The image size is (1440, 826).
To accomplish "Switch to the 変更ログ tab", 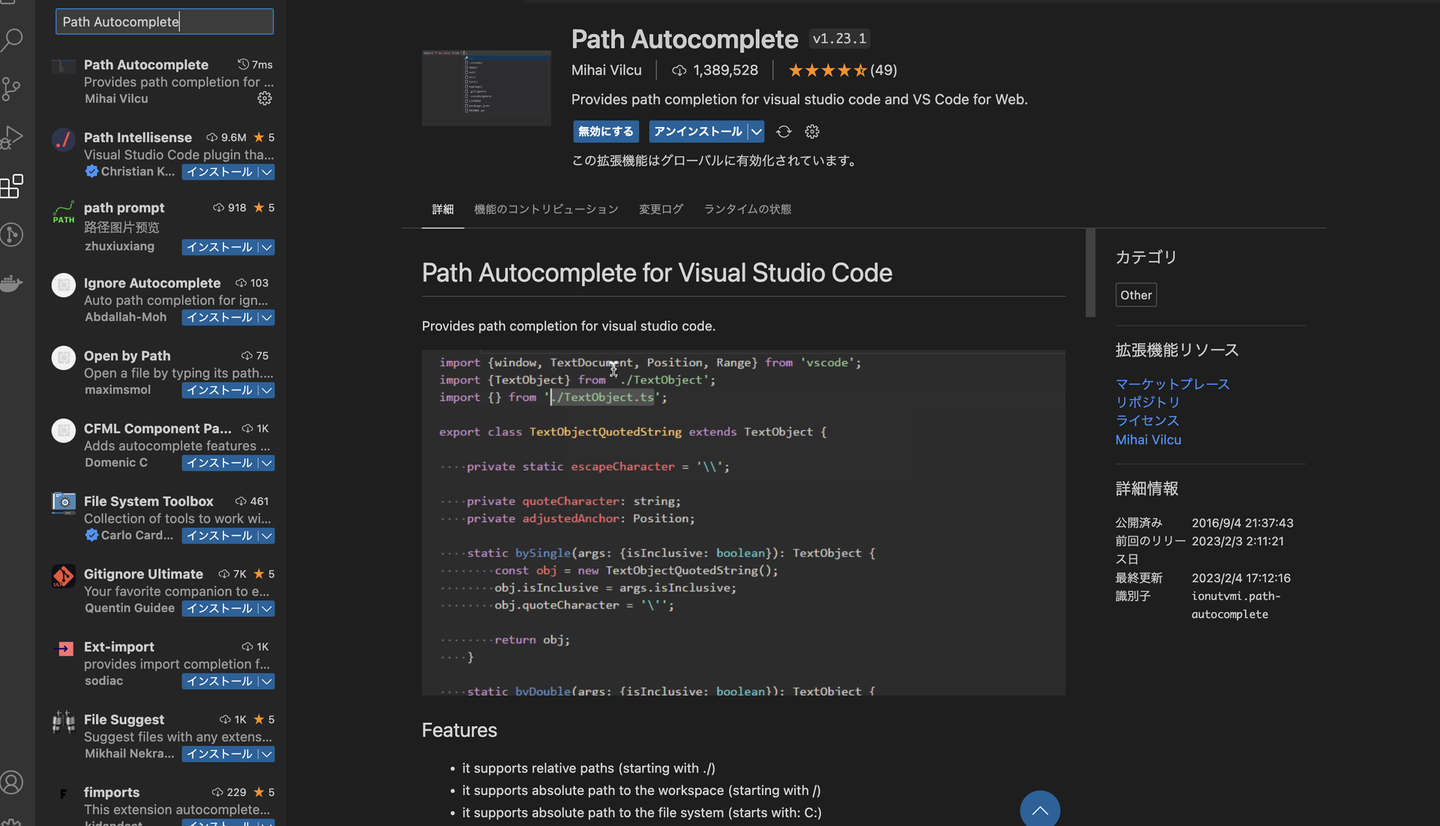I will click(x=661, y=209).
